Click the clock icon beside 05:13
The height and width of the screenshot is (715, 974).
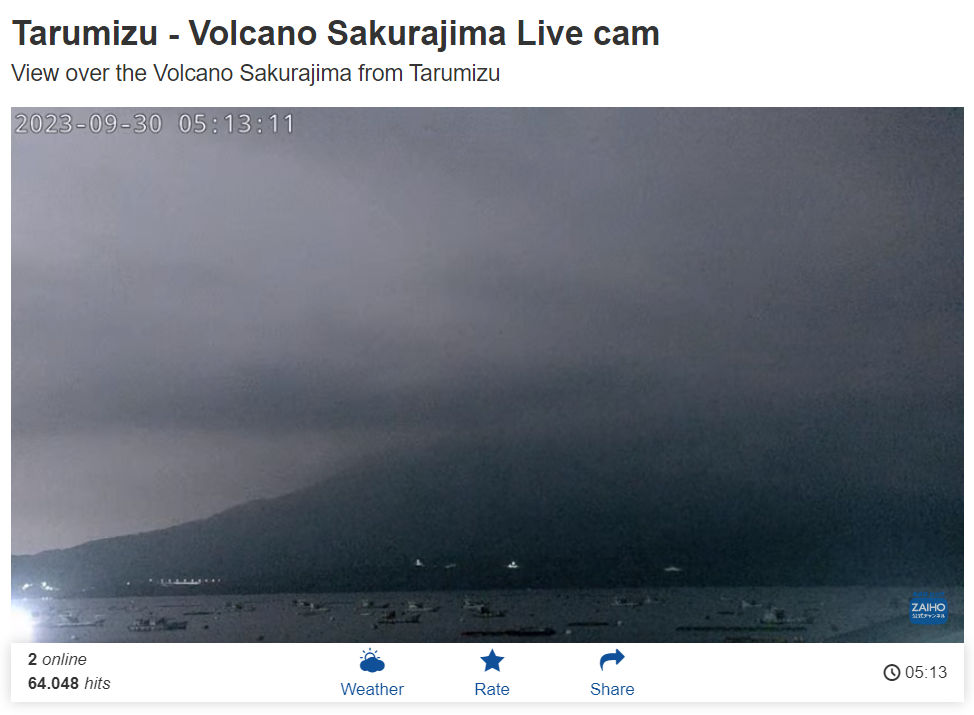(x=891, y=672)
